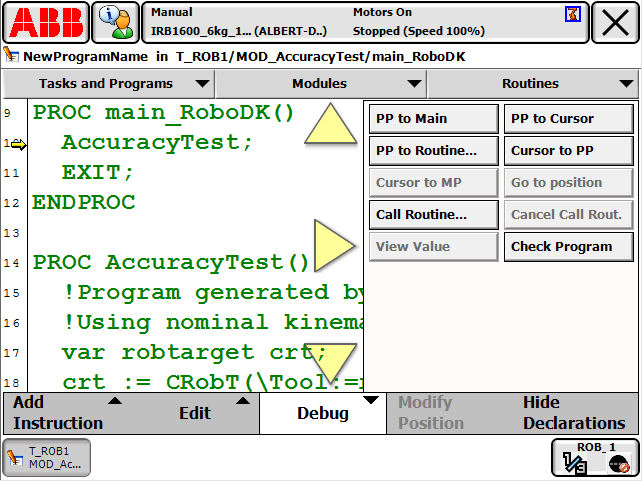The height and width of the screenshot is (482, 642).
Task: Select the '!Using nominal kinema' comment line
Action: click(x=213, y=323)
